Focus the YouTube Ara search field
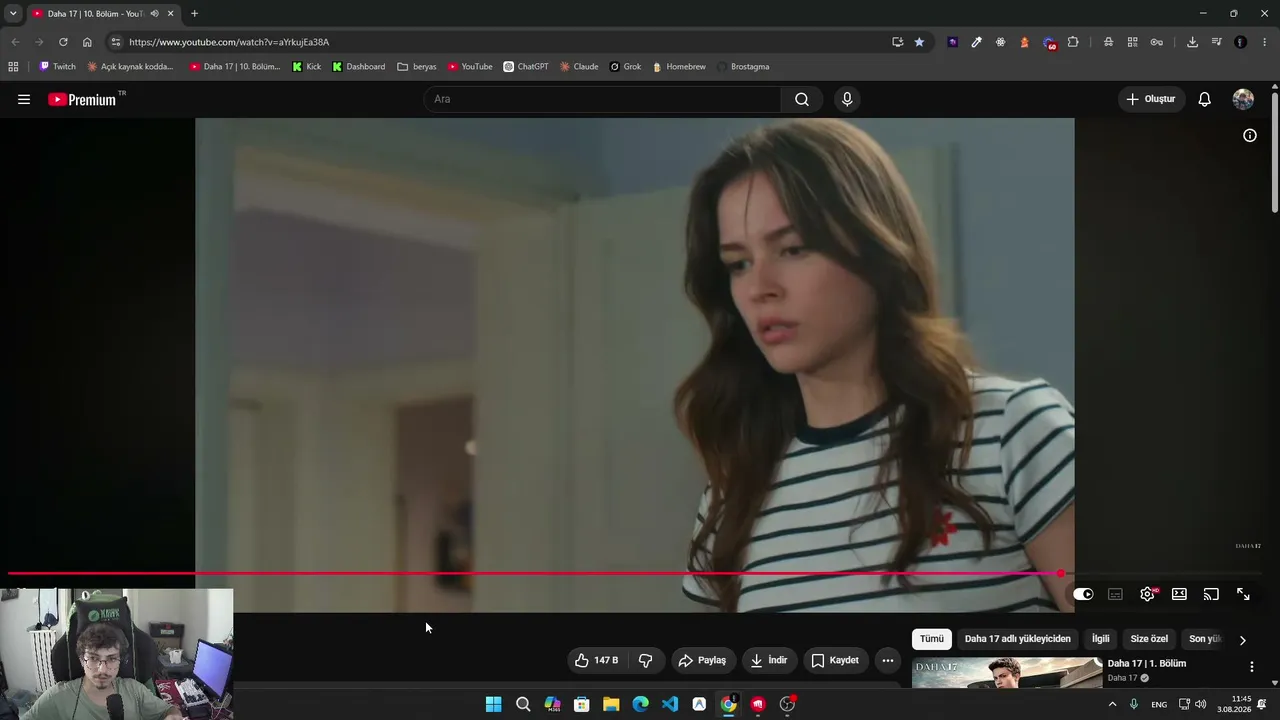This screenshot has width=1280, height=720. [x=602, y=99]
